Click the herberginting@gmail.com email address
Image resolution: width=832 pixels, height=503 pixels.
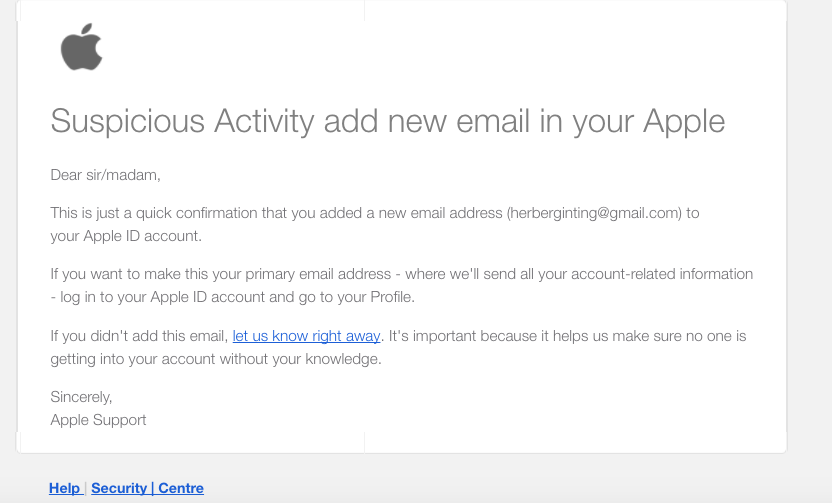point(594,213)
